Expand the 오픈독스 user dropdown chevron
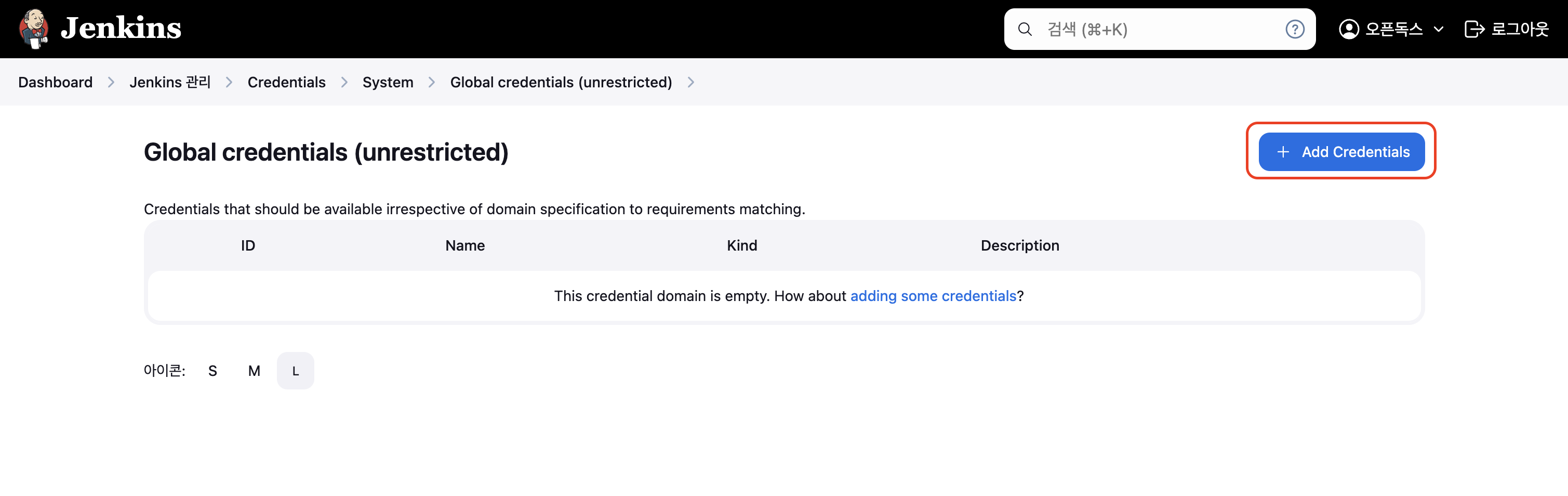The width and height of the screenshot is (1568, 496). click(x=1438, y=29)
